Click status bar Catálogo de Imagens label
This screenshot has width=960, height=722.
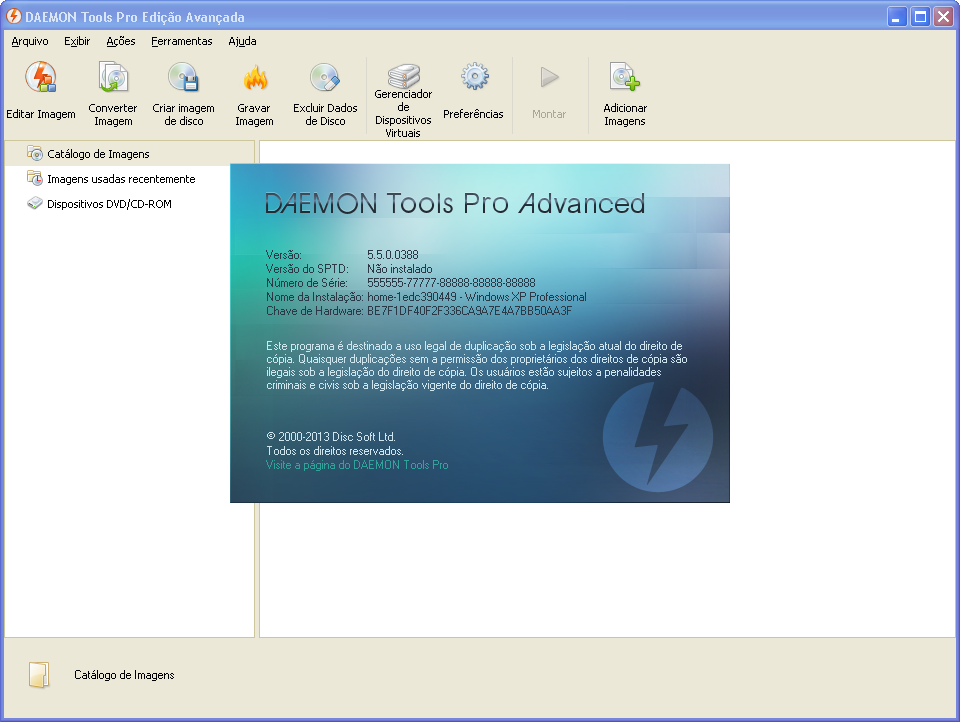(124, 675)
